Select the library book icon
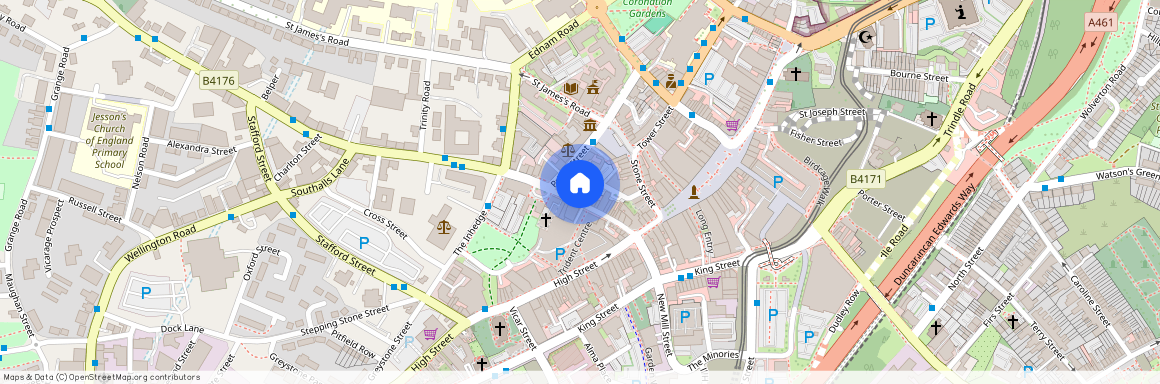1160x384 pixels. (x=570, y=88)
